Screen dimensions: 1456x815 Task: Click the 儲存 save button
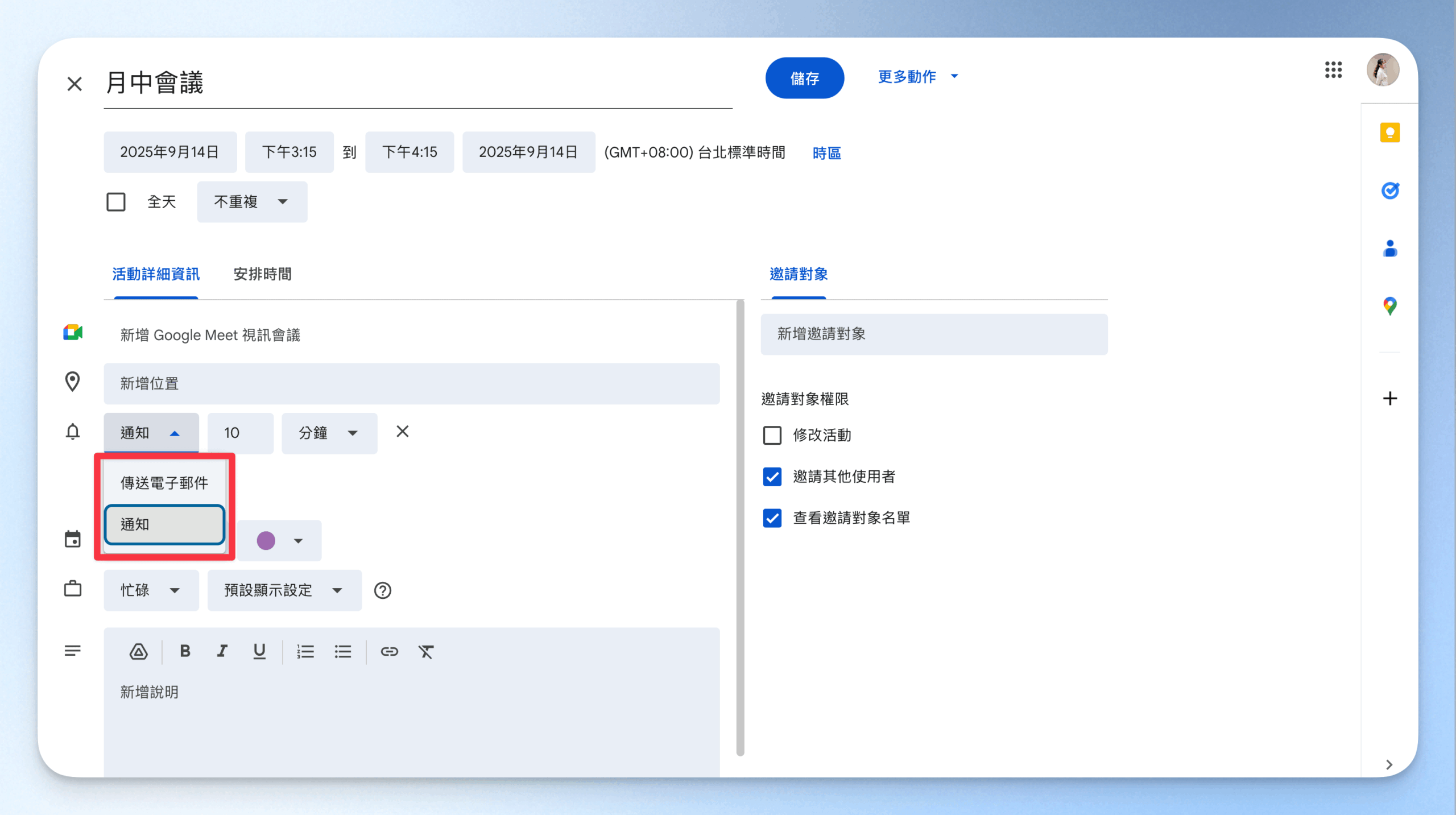click(804, 78)
